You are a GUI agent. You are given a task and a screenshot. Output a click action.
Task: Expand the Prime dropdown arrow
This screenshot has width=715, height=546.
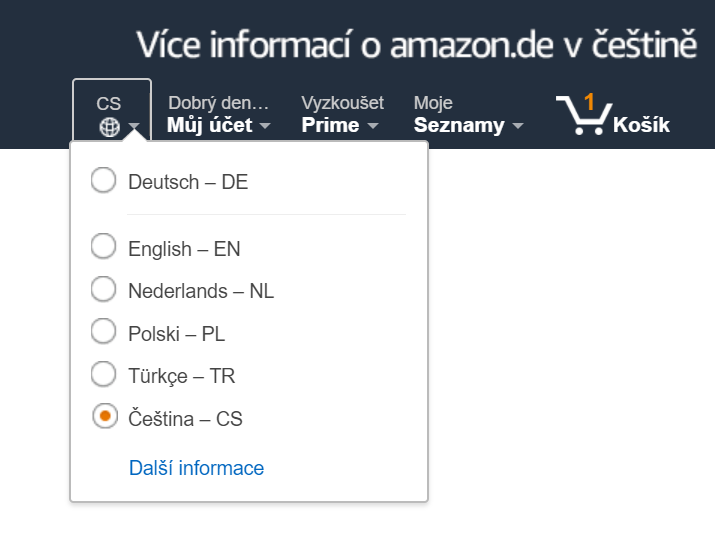(x=373, y=125)
